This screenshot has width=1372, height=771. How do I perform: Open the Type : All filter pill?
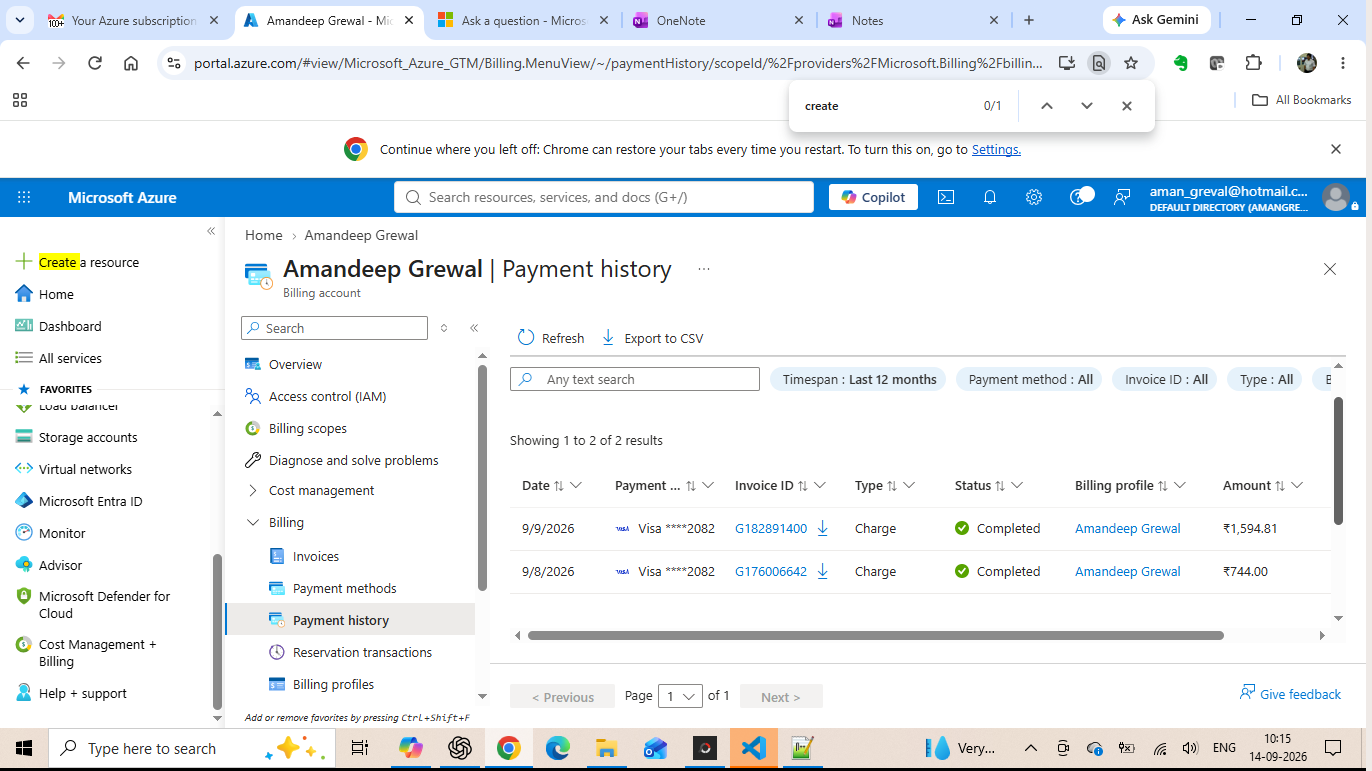tap(1265, 379)
